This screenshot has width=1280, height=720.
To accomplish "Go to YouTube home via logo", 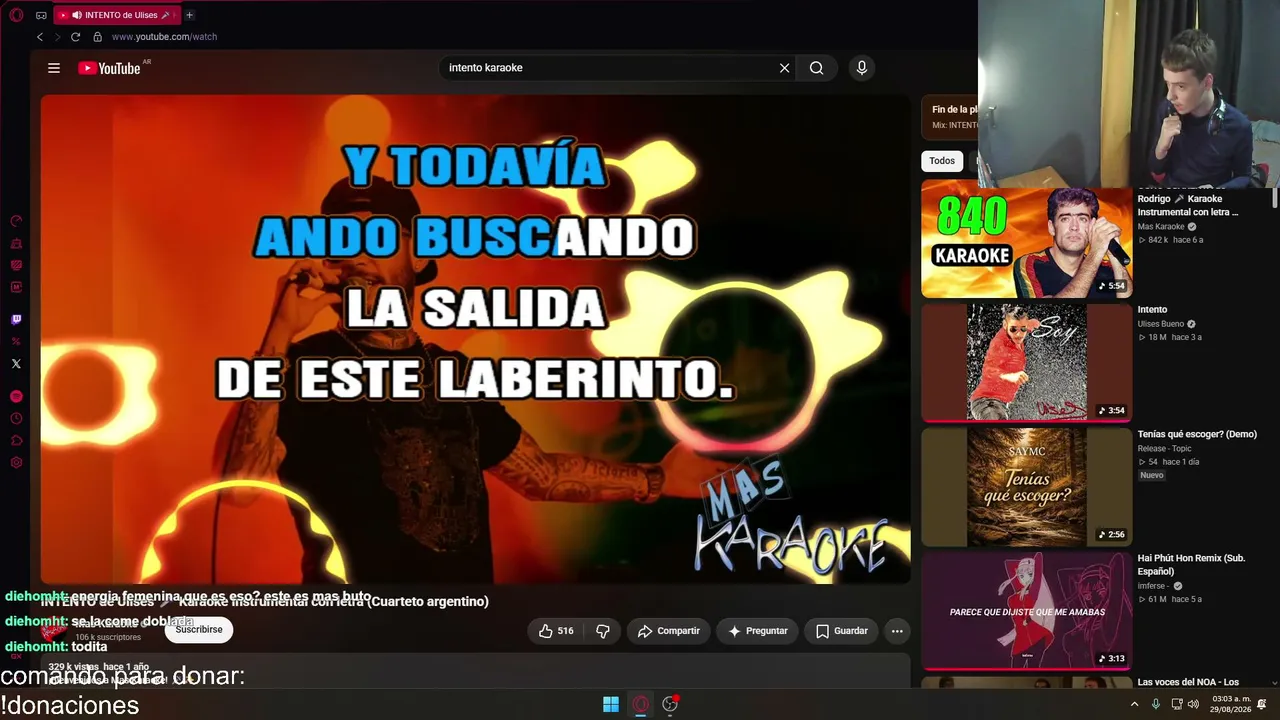I will coord(109,68).
